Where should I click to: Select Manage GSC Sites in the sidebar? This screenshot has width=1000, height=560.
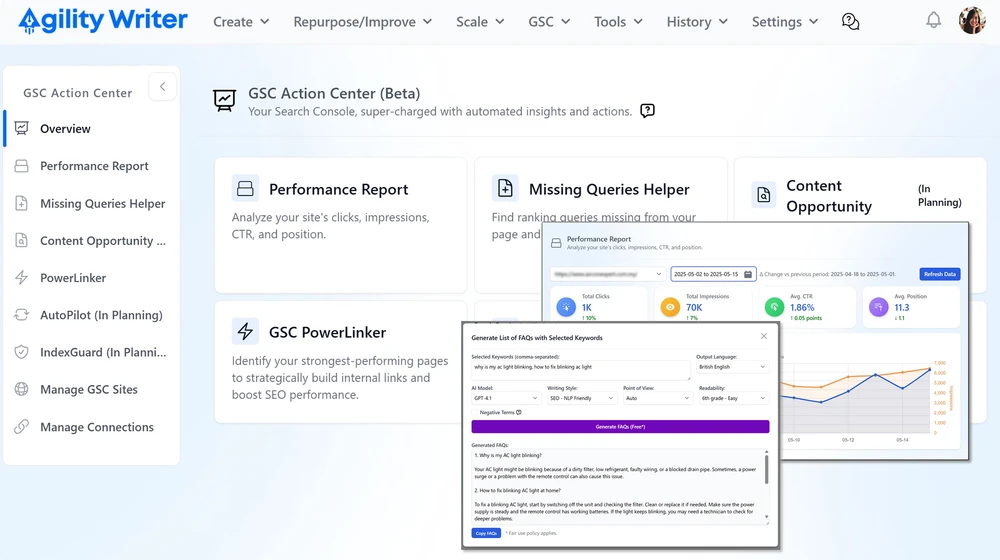pos(91,389)
